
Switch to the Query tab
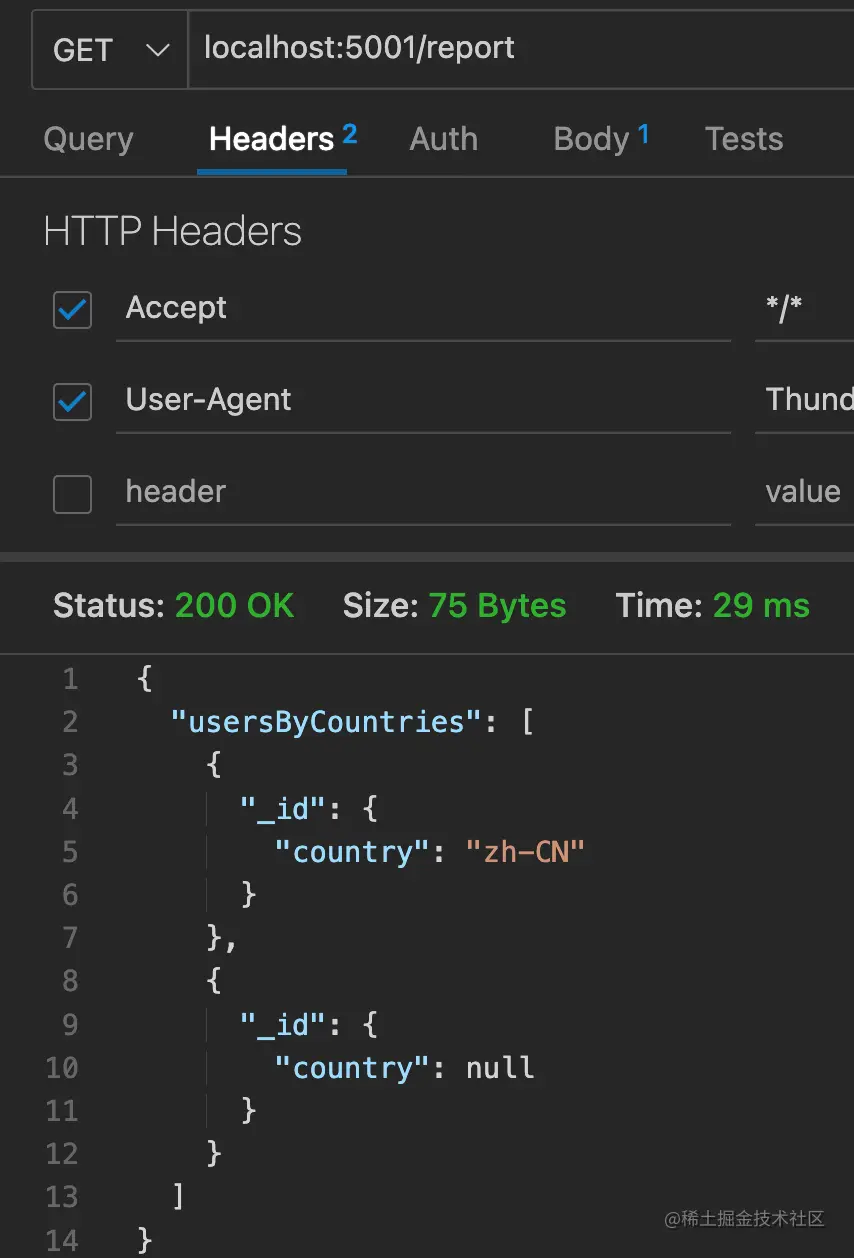click(88, 139)
